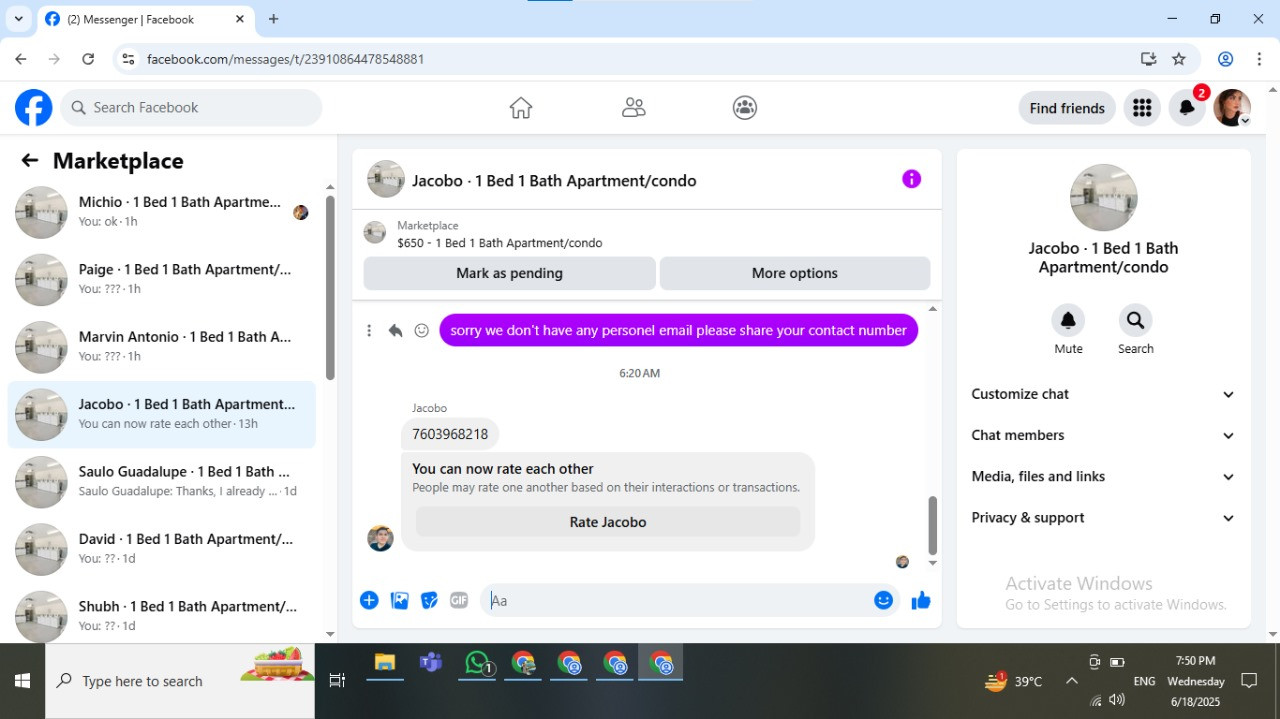Open David apartment conversation
The height and width of the screenshot is (719, 1280).
pos(162,549)
